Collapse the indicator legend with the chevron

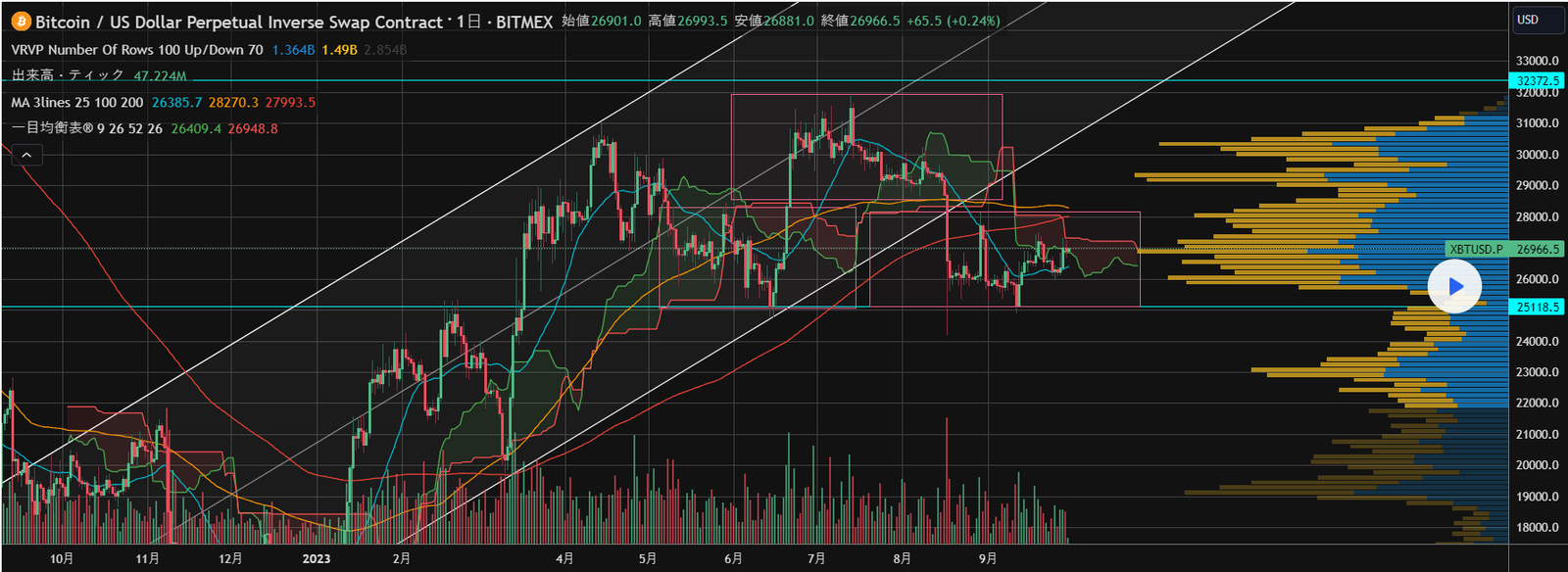[x=26, y=155]
